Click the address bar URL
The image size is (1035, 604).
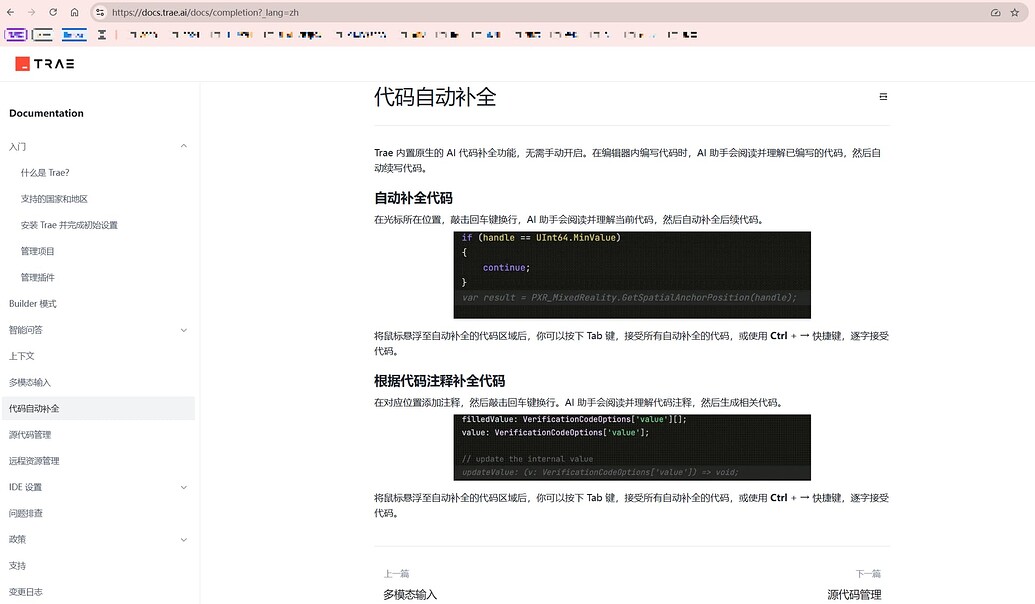point(205,13)
